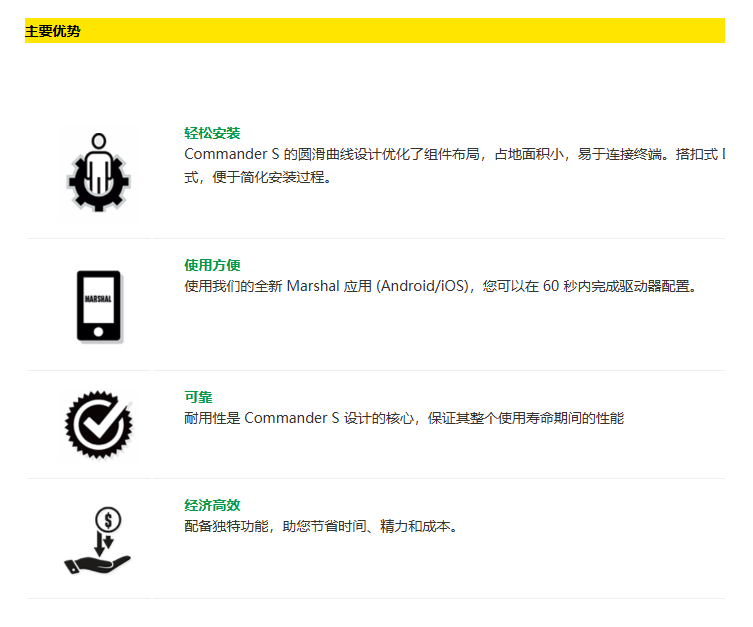Click the 可靠 heading

[198, 397]
